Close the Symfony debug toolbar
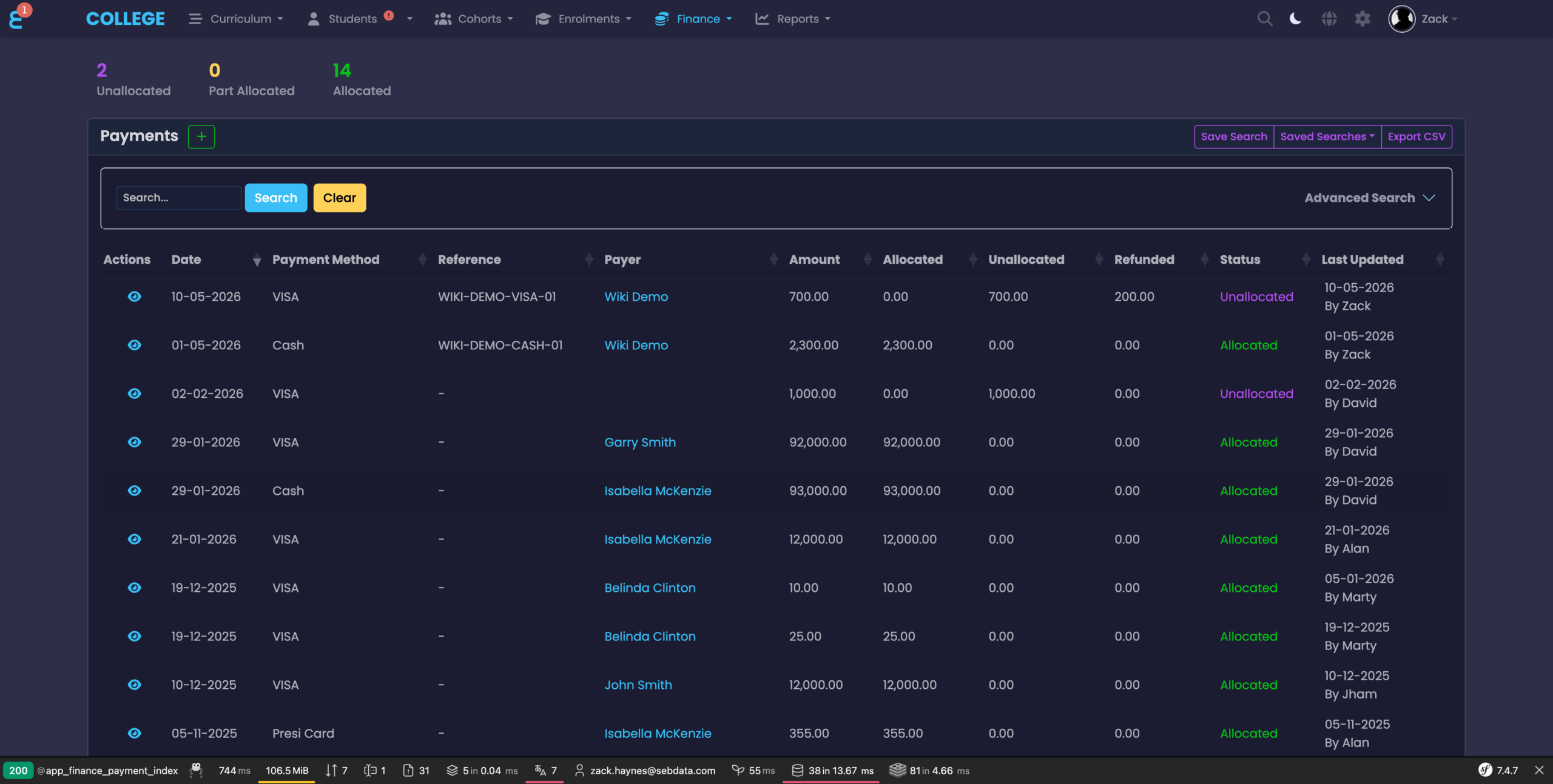The height and width of the screenshot is (784, 1553). pyautogui.click(x=1539, y=770)
